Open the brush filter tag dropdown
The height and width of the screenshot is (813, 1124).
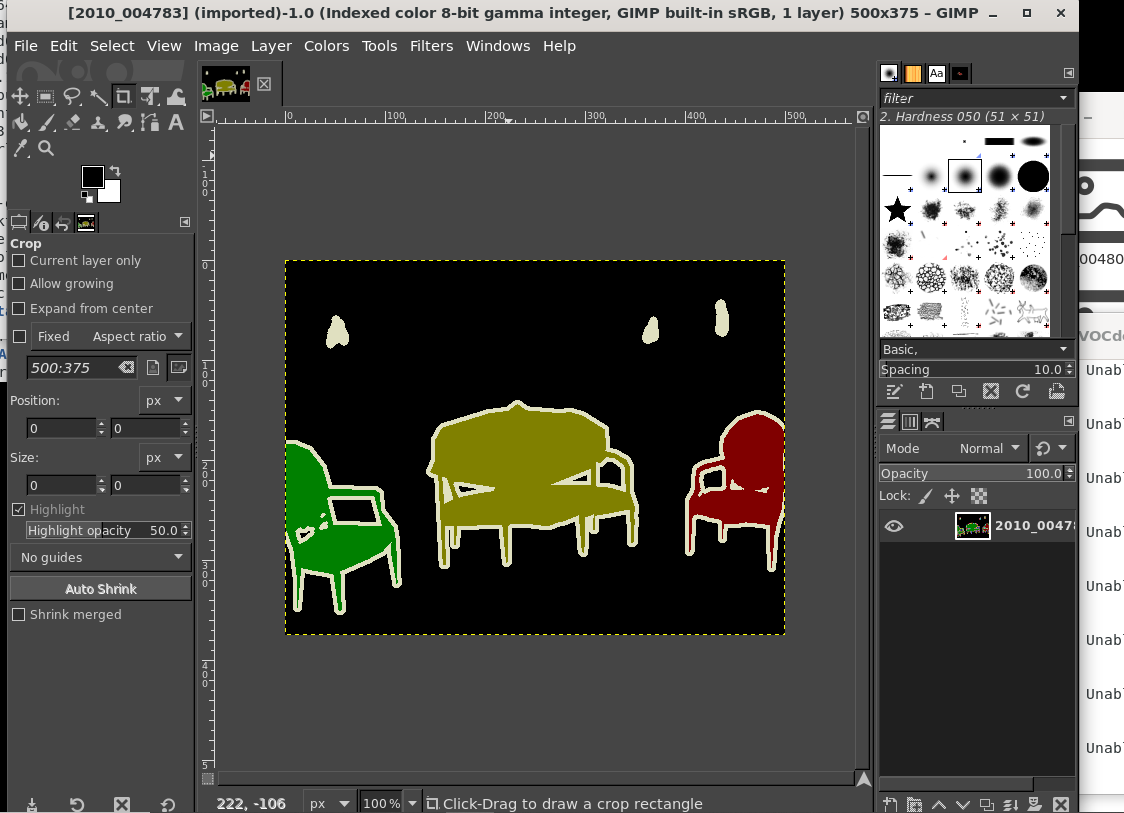point(1063,98)
